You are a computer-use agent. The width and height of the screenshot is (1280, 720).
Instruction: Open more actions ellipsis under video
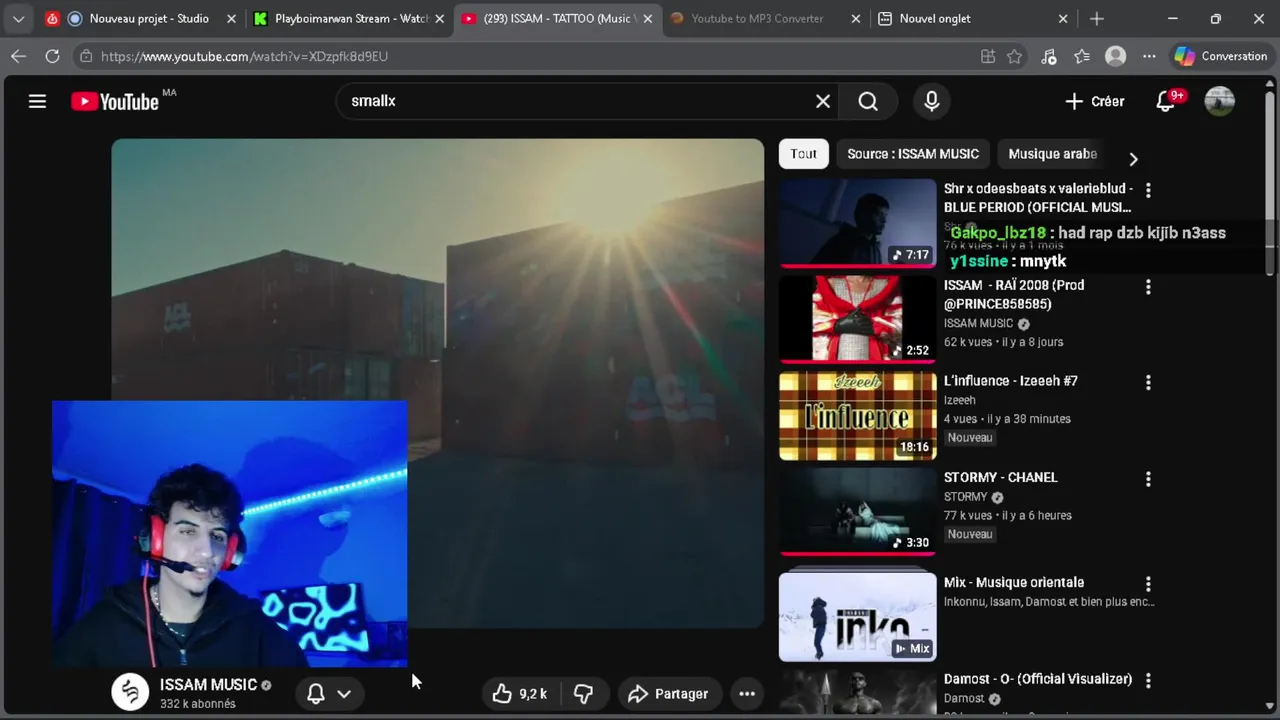click(746, 693)
